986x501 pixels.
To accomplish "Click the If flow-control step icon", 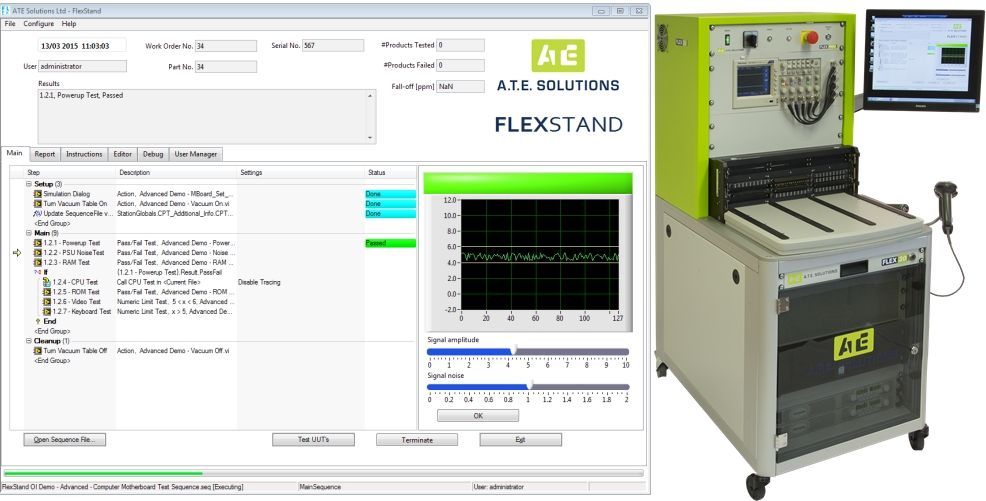I will pos(38,272).
